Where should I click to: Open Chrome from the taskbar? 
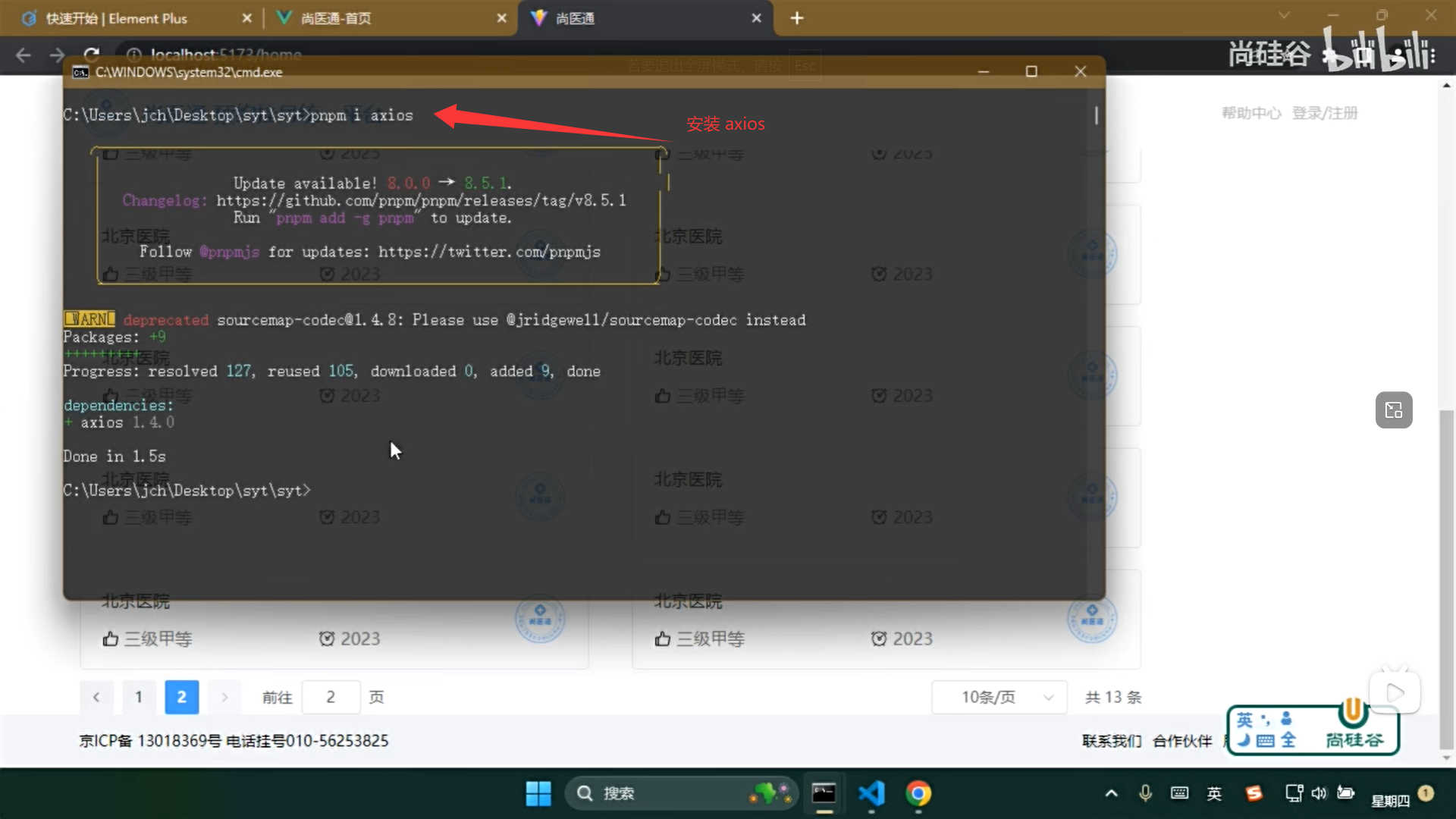coord(918,793)
